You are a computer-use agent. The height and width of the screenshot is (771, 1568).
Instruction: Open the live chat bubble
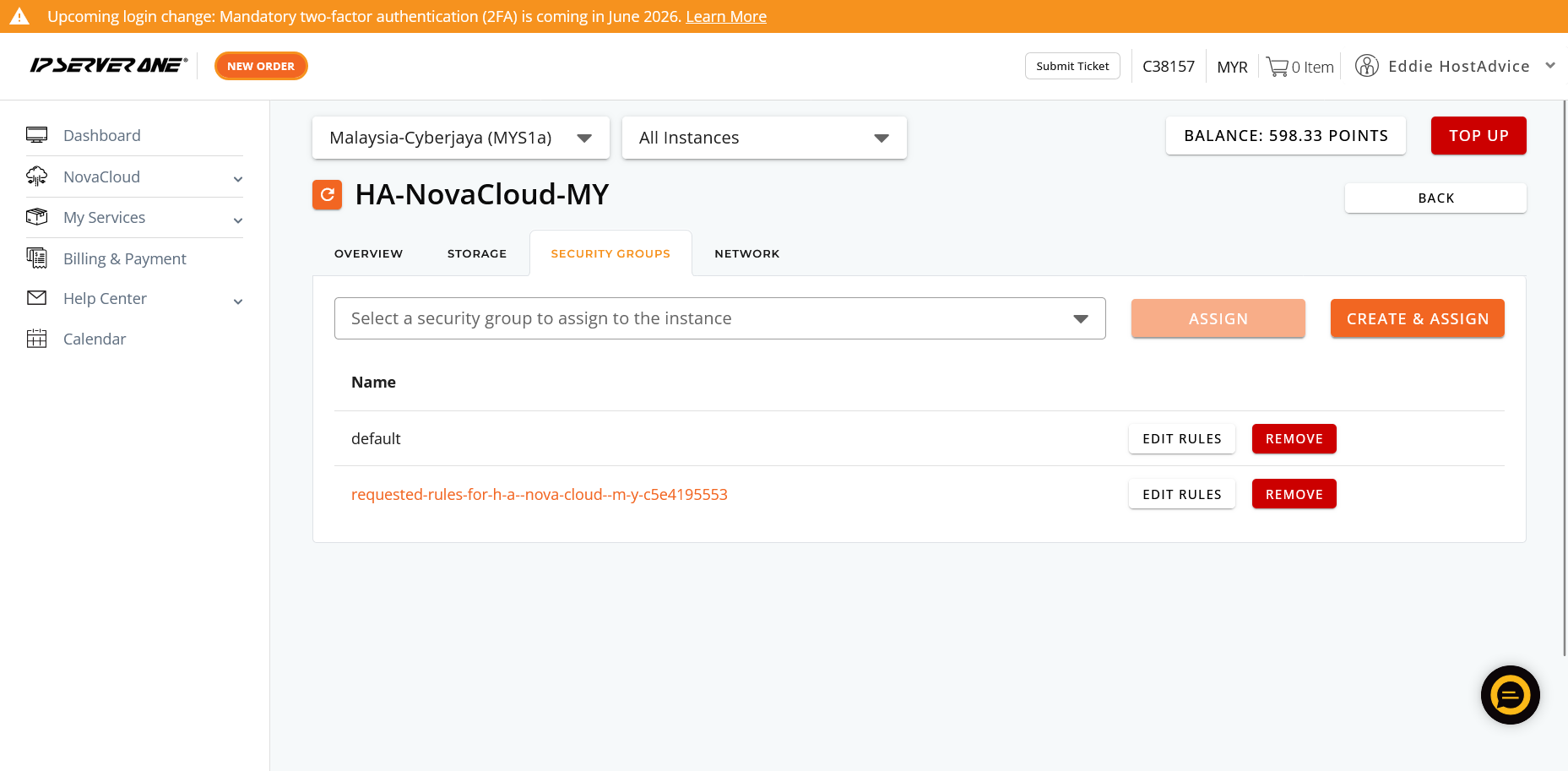tap(1510, 695)
